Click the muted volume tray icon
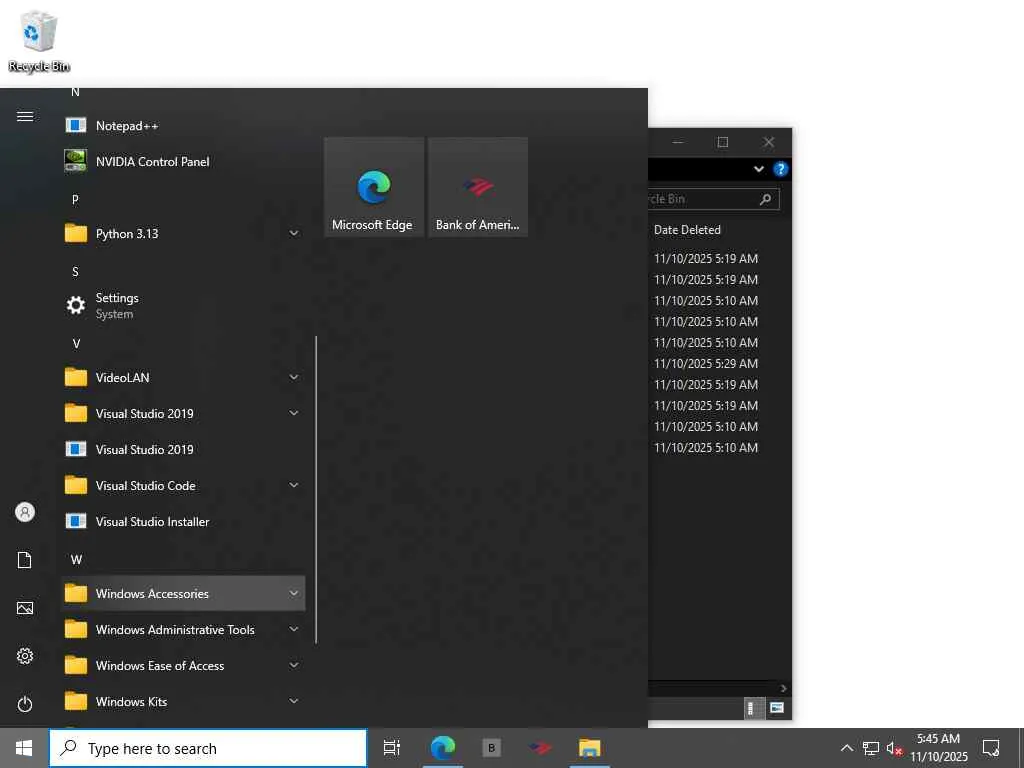This screenshot has width=1024, height=768. 894,748
